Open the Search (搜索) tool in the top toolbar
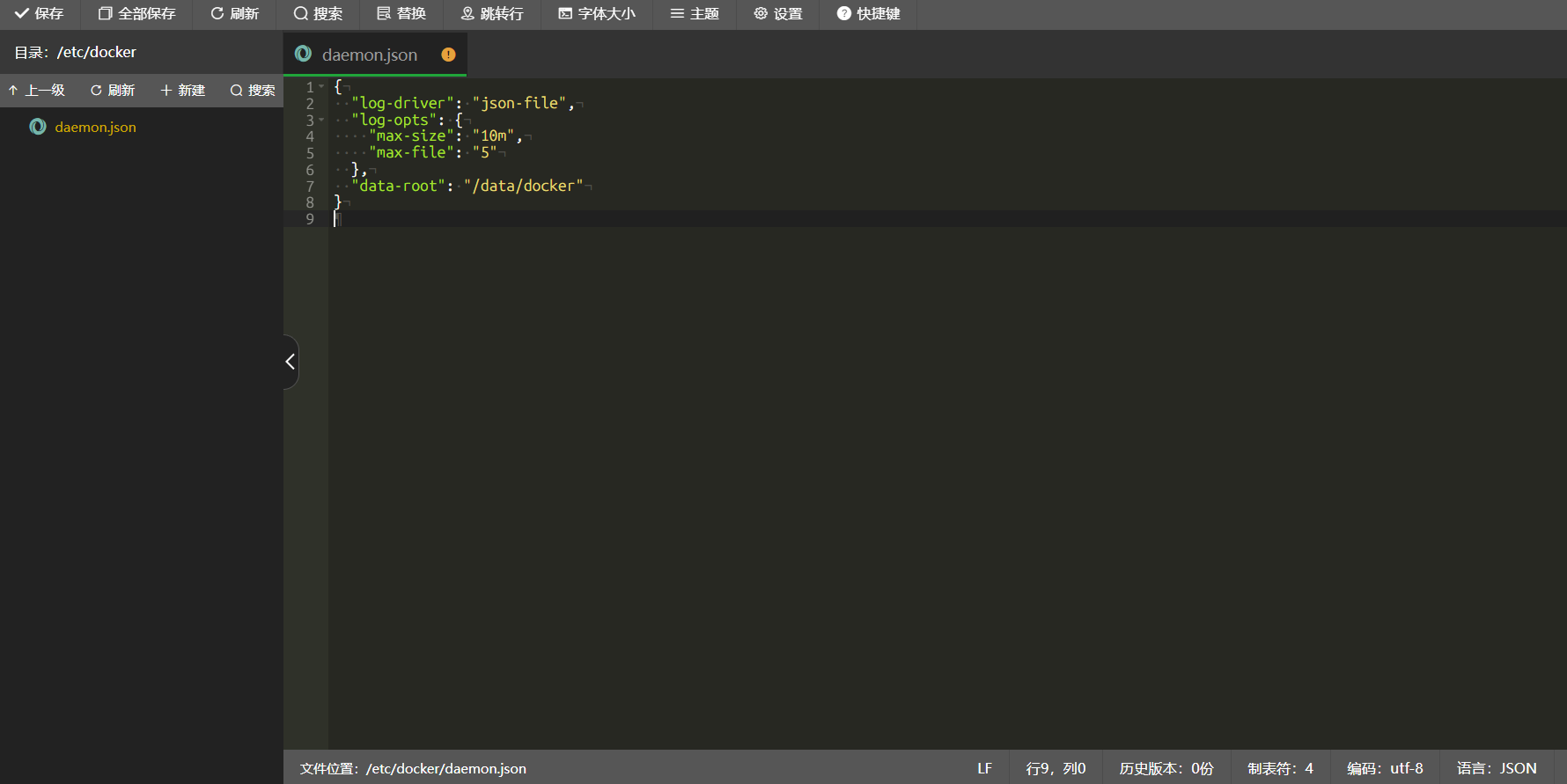1567x784 pixels. pos(318,14)
